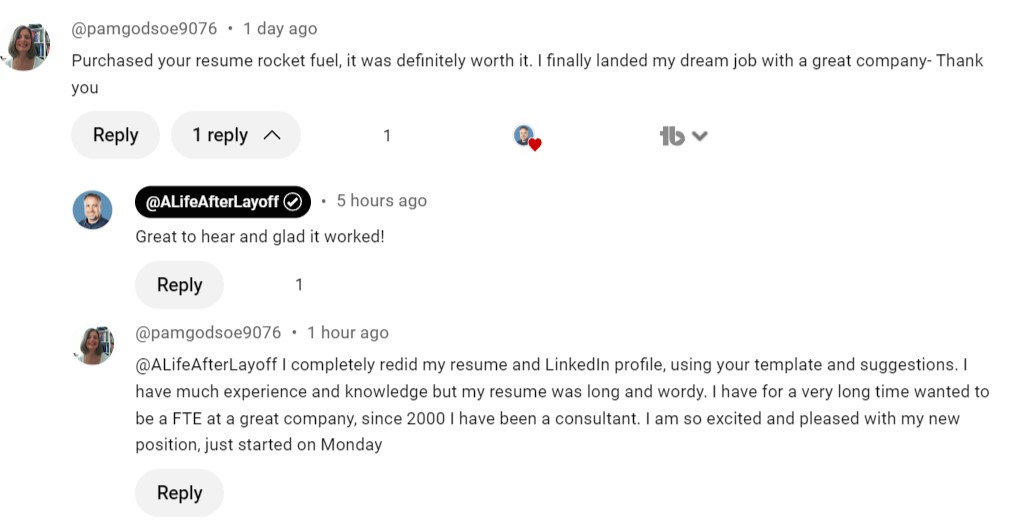Click the @ALifeAfterLayoff mention in comment text

click(206, 364)
